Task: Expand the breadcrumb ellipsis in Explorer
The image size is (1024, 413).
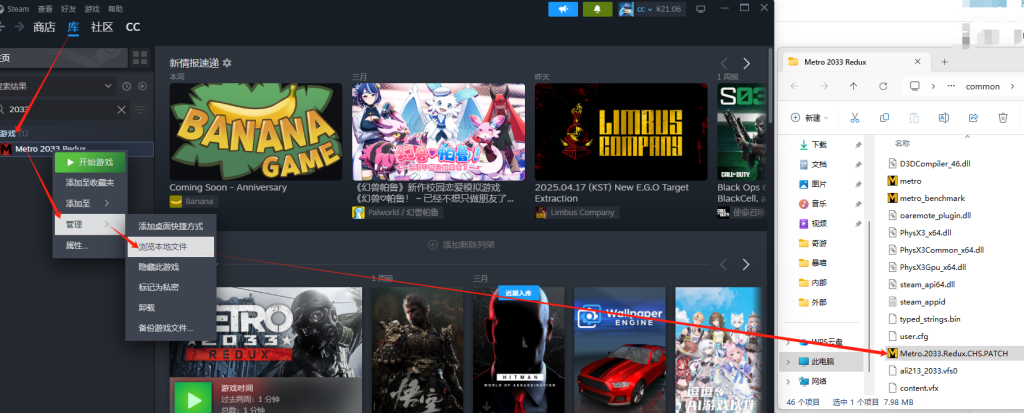Action: click(951, 86)
